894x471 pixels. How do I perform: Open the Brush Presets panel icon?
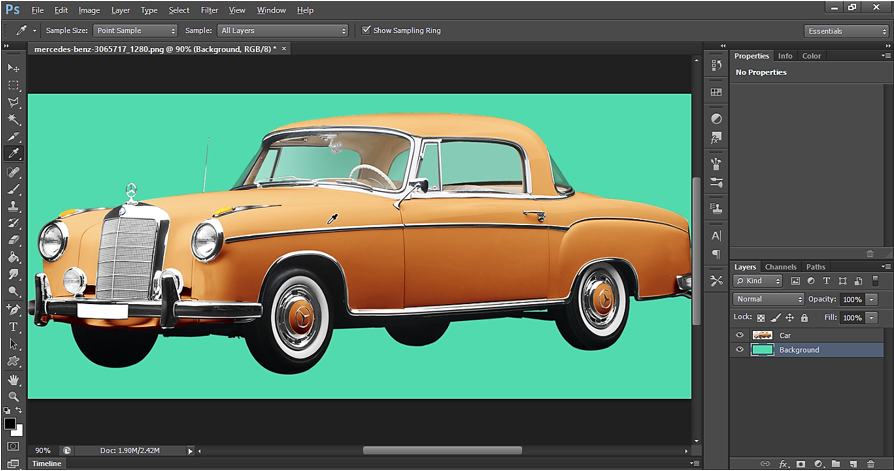717,182
